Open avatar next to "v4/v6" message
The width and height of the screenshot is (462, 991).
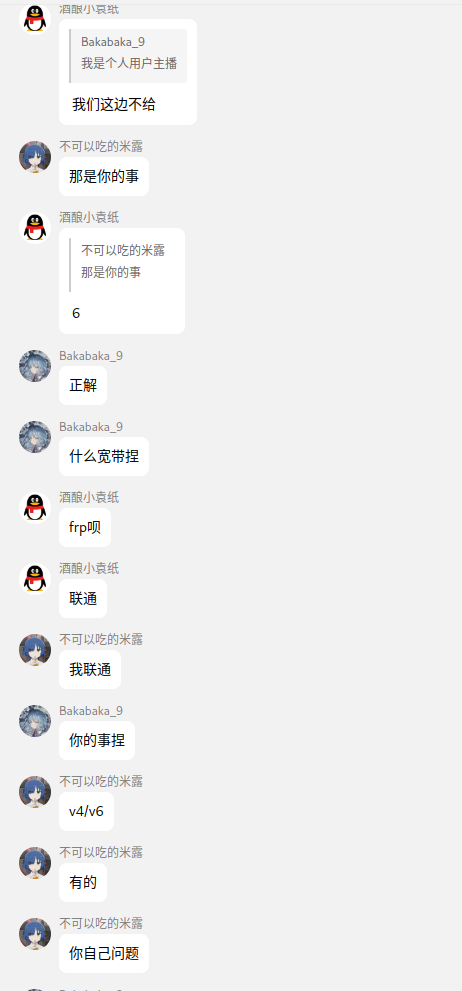tap(35, 792)
